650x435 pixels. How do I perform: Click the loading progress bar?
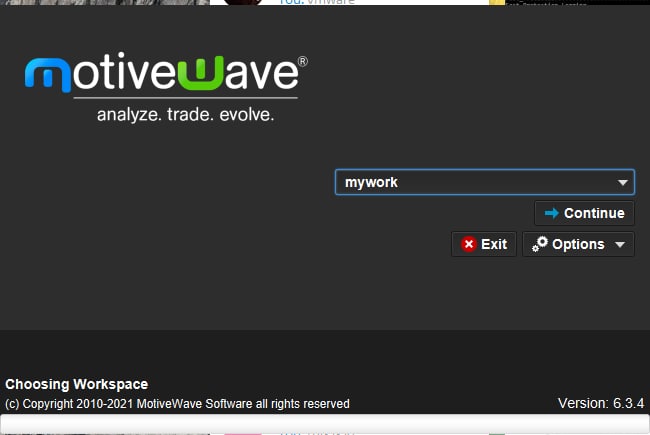pyautogui.click(x=325, y=423)
